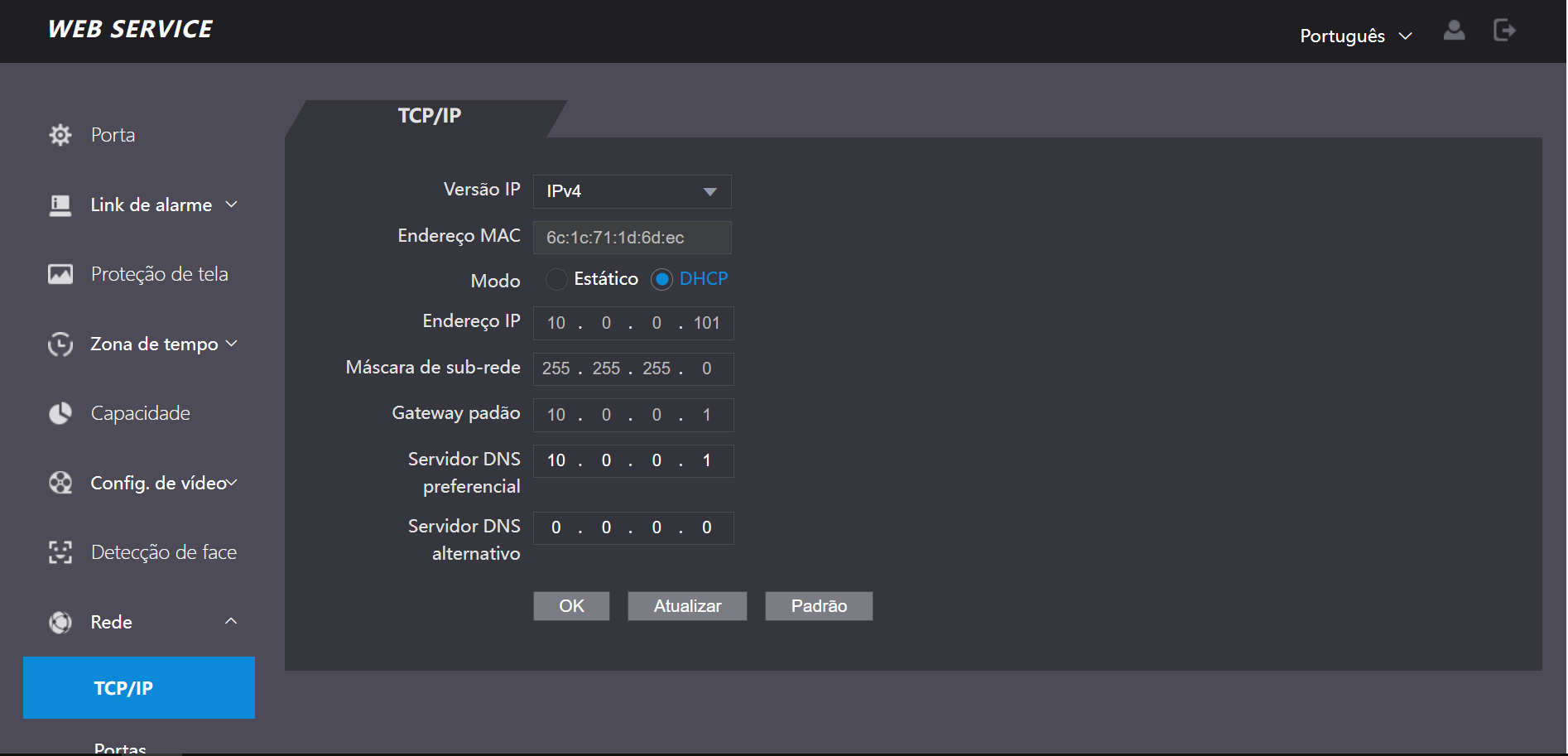Select the DHCP mode radio button
The height and width of the screenshot is (756, 1568).
[x=661, y=280]
